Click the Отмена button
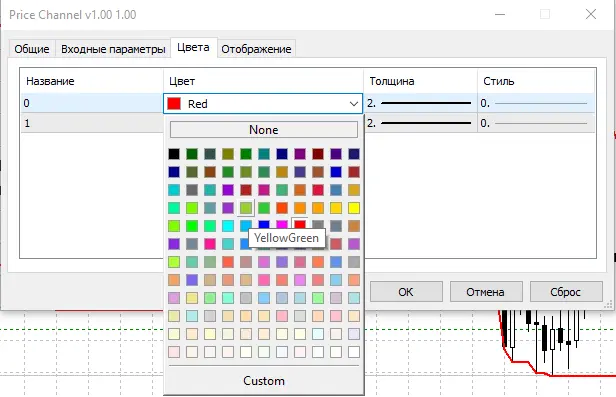The width and height of the screenshot is (616, 397). (486, 292)
